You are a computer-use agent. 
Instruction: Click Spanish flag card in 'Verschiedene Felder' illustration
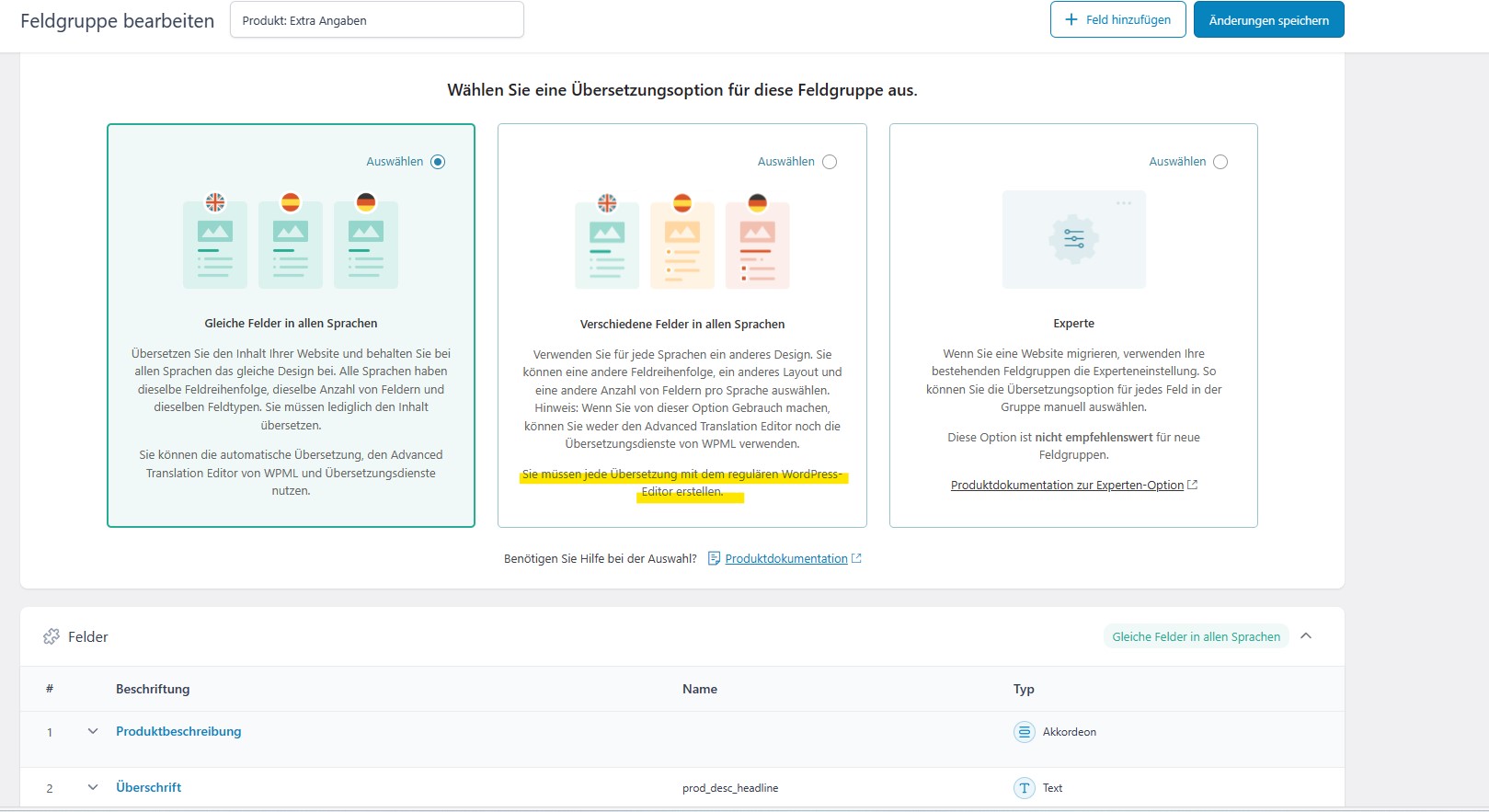682,242
